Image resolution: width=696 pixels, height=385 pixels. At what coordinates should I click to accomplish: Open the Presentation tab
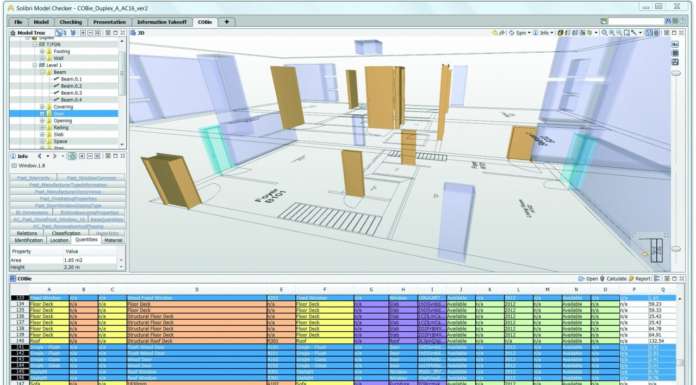click(x=109, y=22)
